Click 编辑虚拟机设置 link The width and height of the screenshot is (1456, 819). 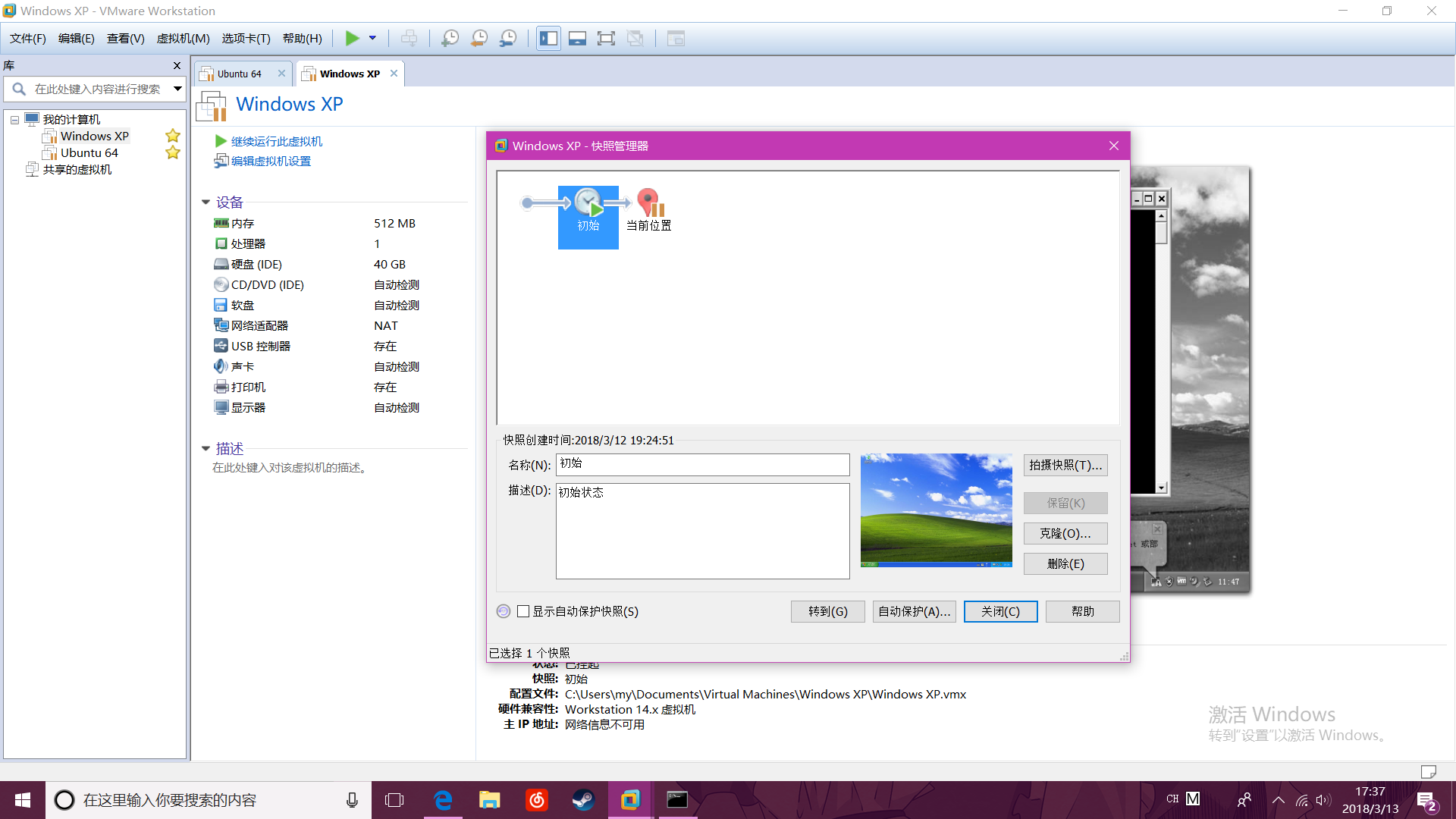point(271,161)
